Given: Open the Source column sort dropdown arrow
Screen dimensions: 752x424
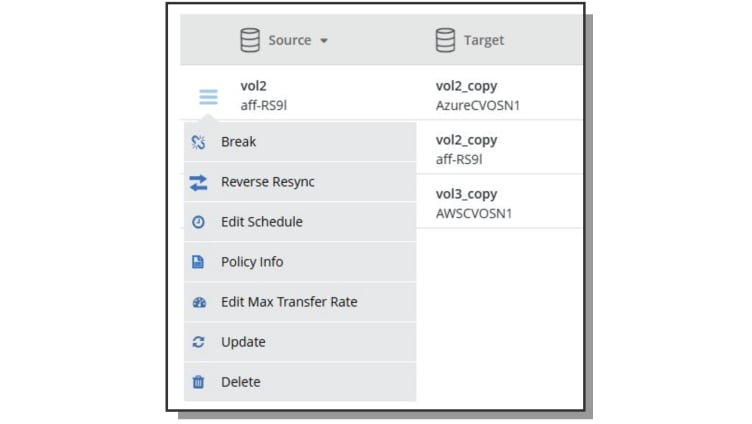Looking at the screenshot, I should [324, 41].
